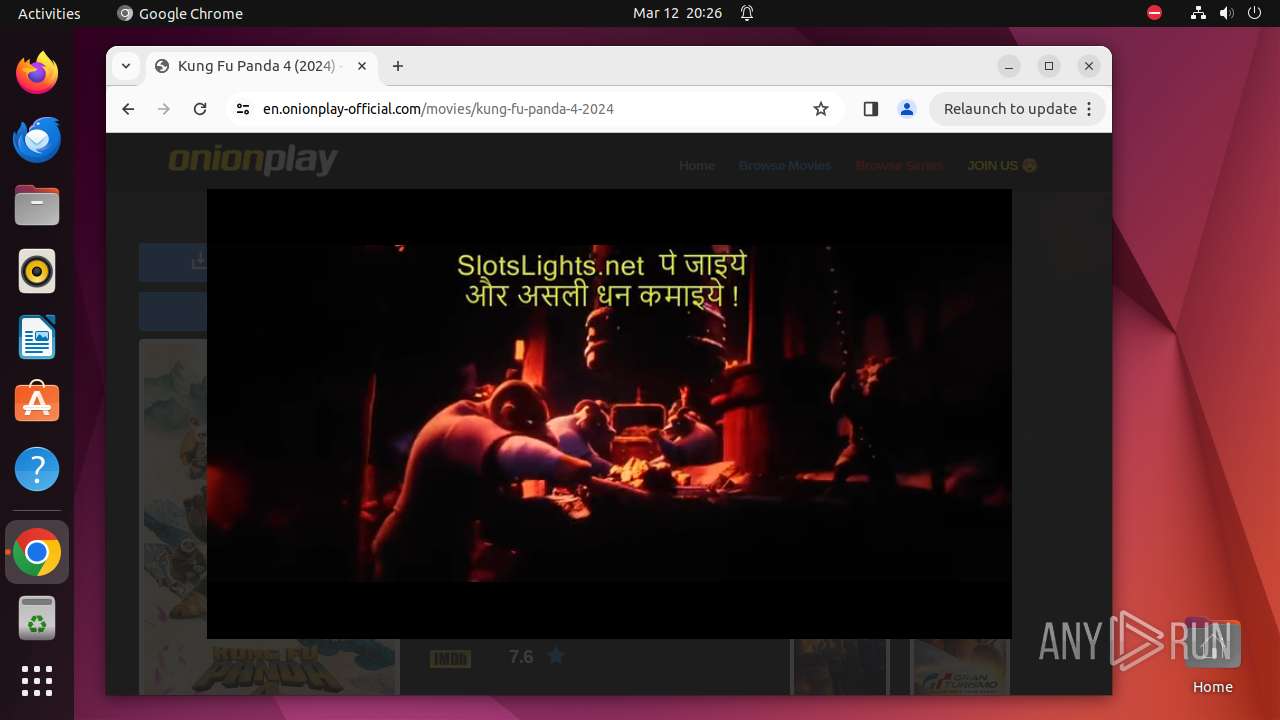Click the onionplay logo
The image size is (1280, 720).
pos(253,160)
